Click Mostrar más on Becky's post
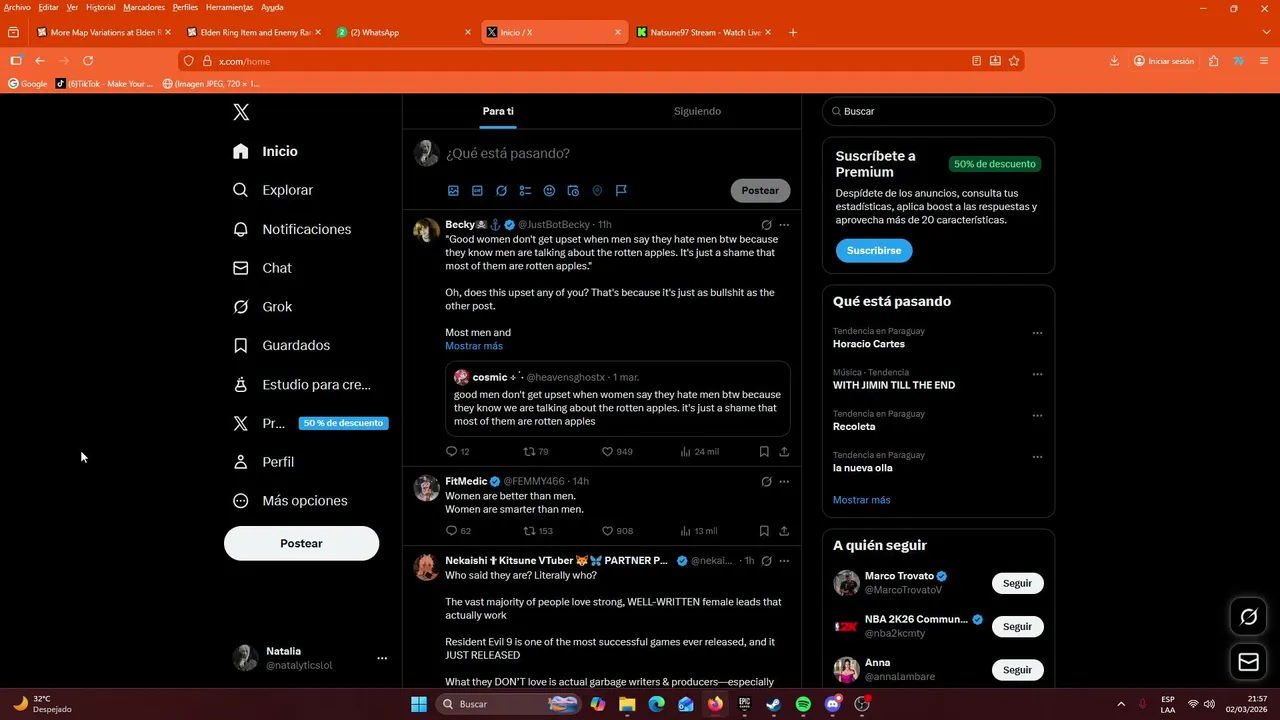 point(474,346)
